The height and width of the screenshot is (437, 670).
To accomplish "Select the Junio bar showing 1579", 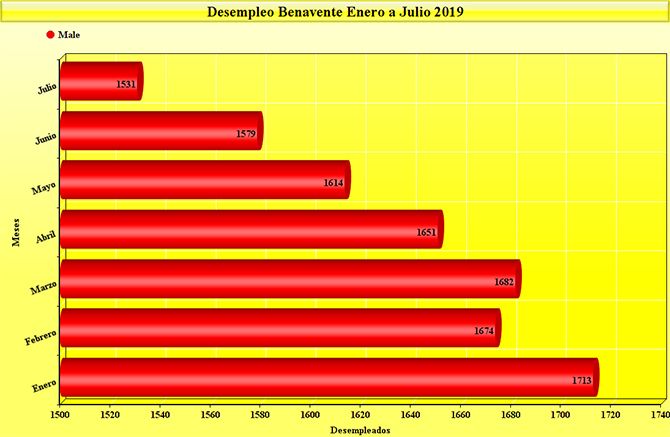I will click(x=160, y=131).
